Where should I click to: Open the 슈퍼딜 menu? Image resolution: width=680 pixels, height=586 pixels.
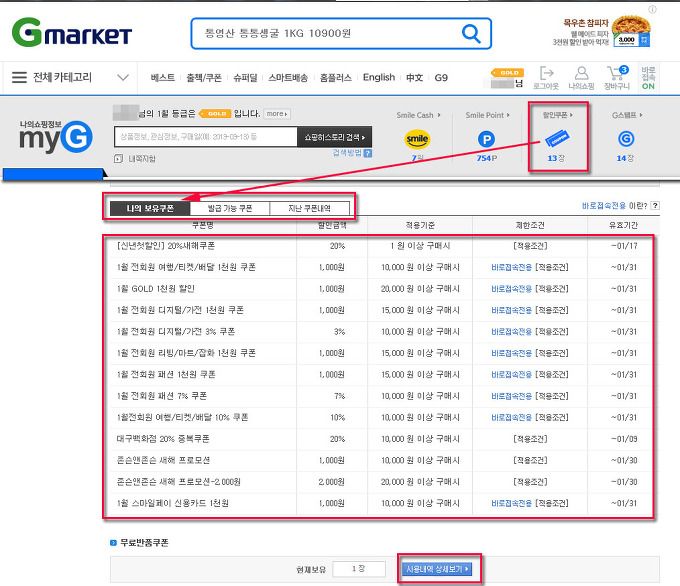click(245, 78)
